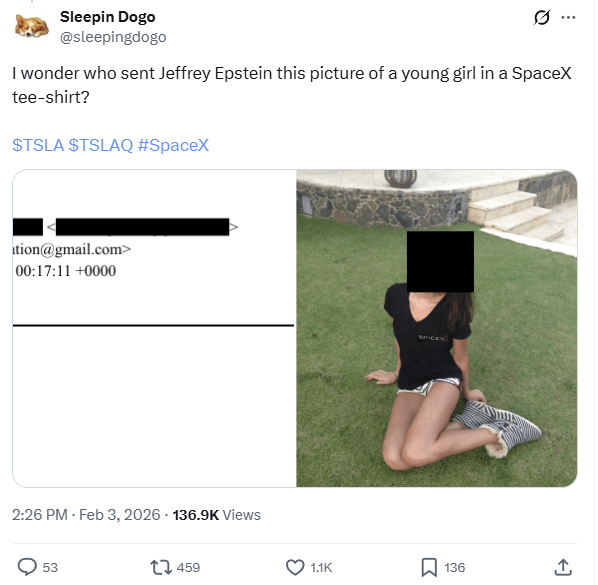Bookmark this post
598x585 pixels.
429,567
